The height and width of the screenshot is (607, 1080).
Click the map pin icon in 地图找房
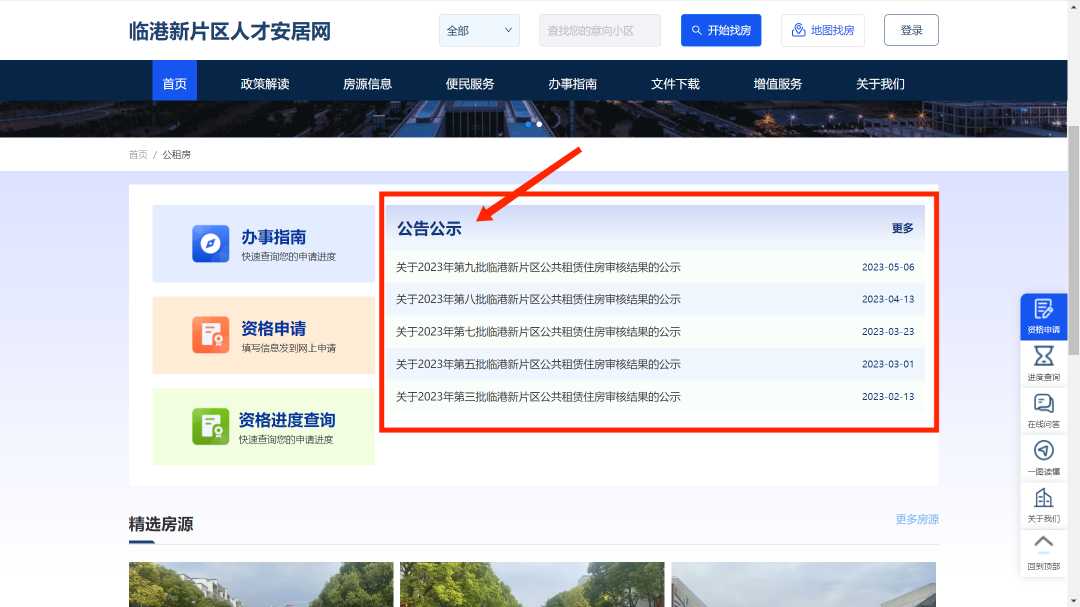point(798,30)
